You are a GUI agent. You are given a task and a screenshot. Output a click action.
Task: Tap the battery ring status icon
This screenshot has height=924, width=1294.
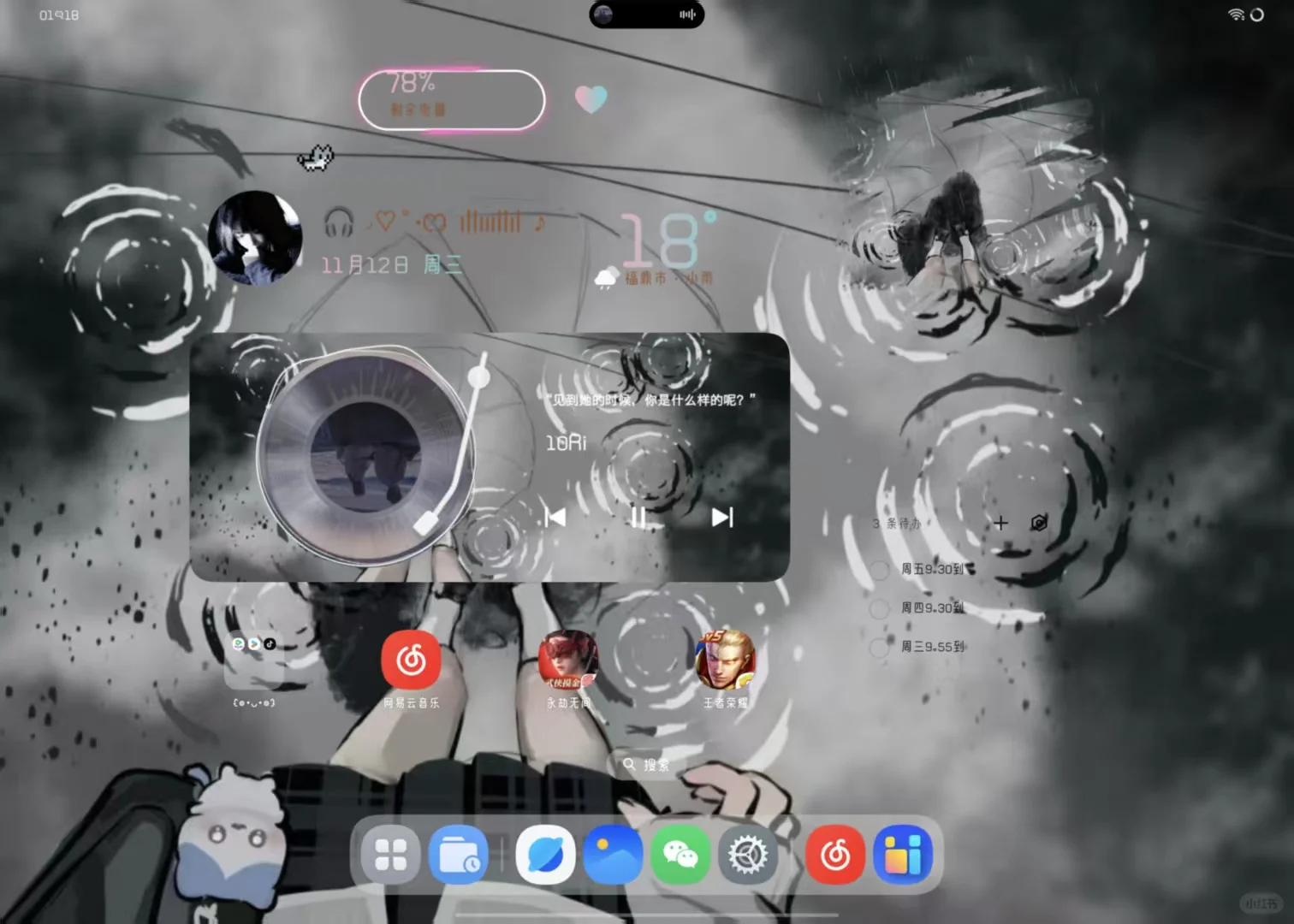[1257, 15]
